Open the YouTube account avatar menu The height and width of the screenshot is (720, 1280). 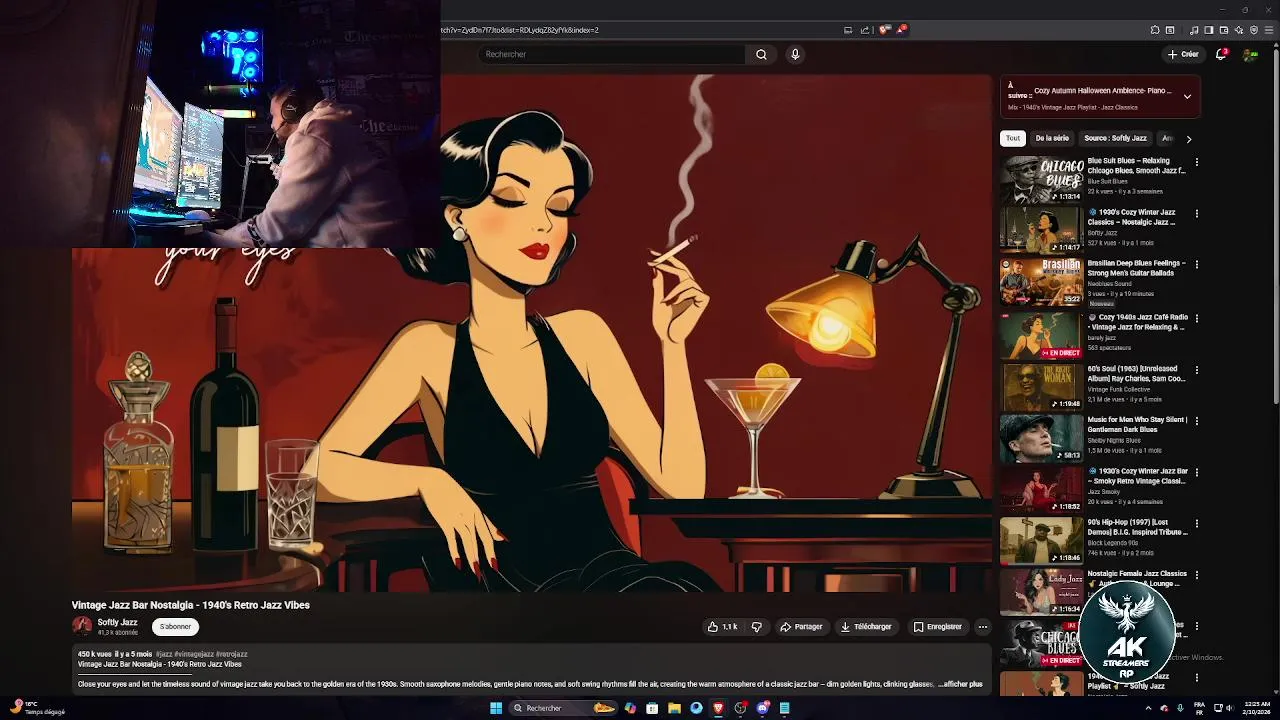pos(1250,55)
